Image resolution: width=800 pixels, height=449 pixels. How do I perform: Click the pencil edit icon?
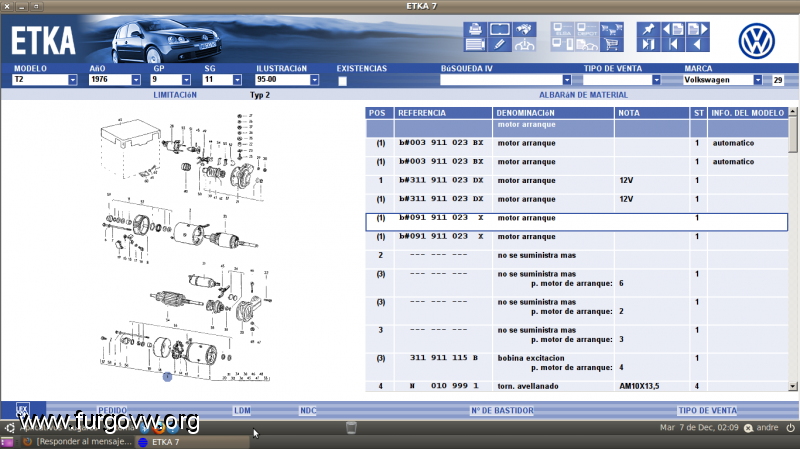click(499, 44)
